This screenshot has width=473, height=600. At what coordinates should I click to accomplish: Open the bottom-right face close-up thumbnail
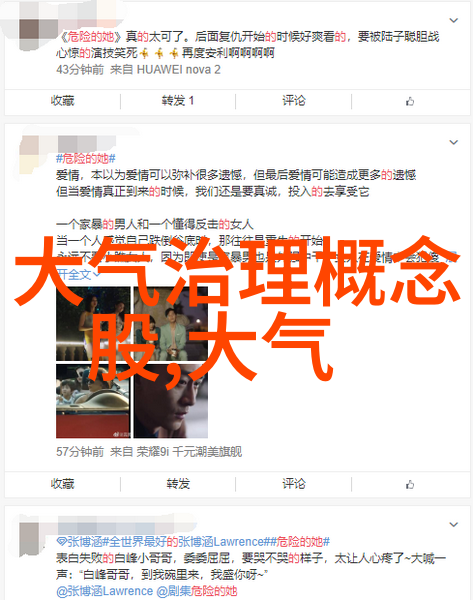pos(171,401)
